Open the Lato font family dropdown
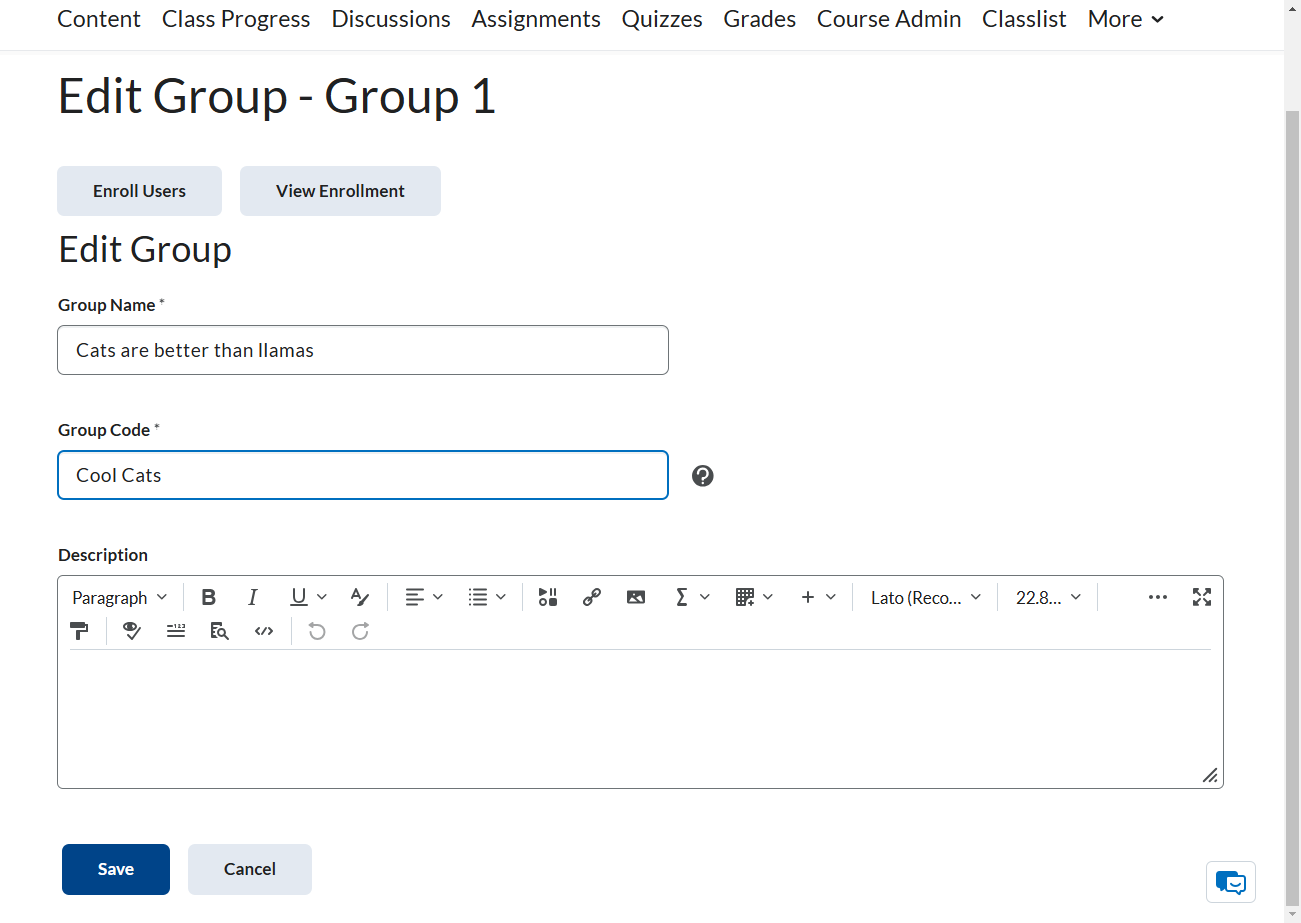Screen dimensions: 1301x923 [x=926, y=597]
